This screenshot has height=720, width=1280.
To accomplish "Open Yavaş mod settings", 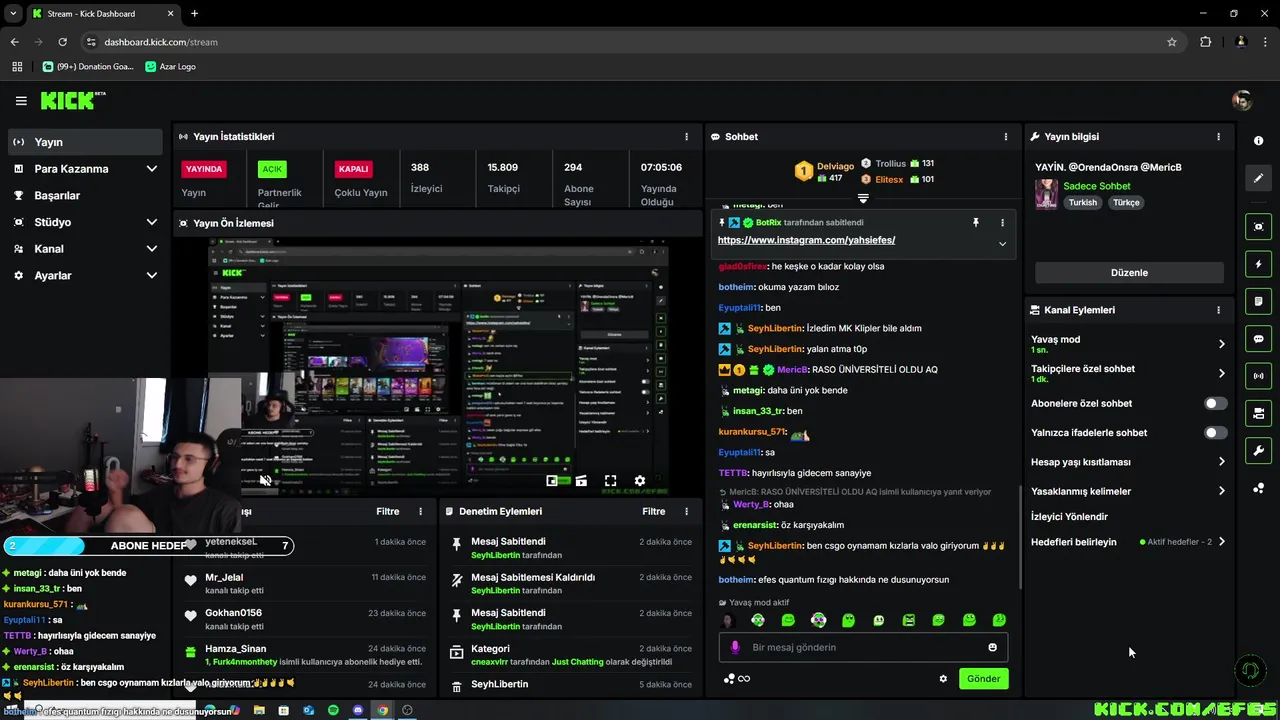I will (1128, 344).
